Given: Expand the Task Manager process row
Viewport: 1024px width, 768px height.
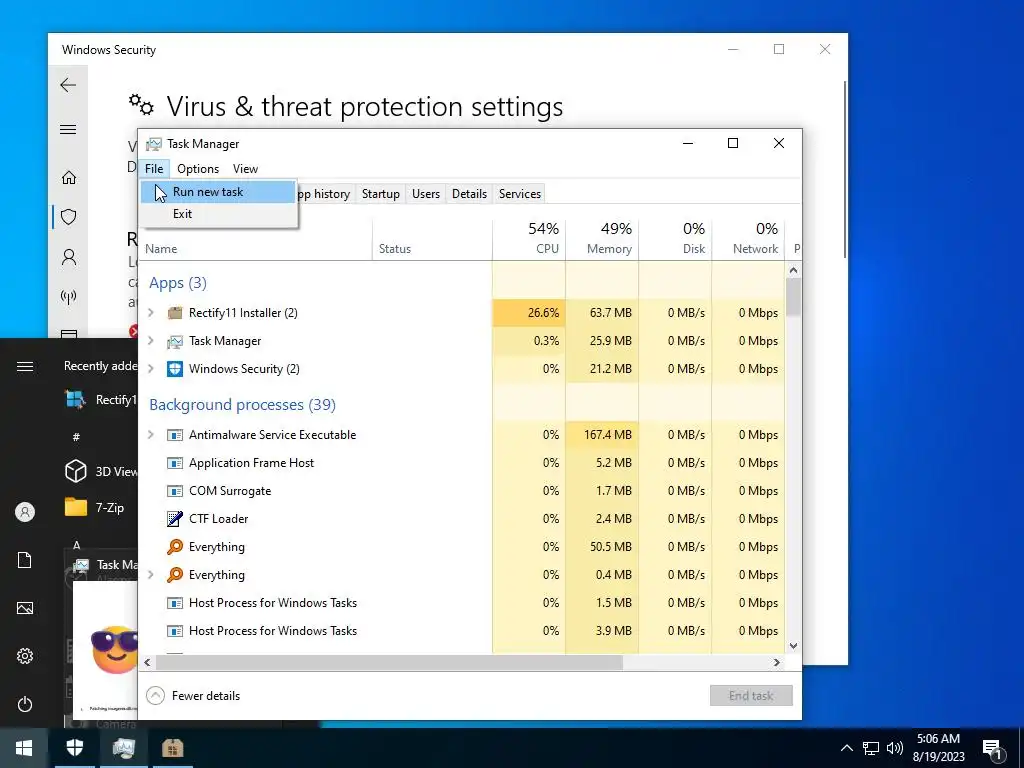Looking at the screenshot, I should click(x=151, y=341).
